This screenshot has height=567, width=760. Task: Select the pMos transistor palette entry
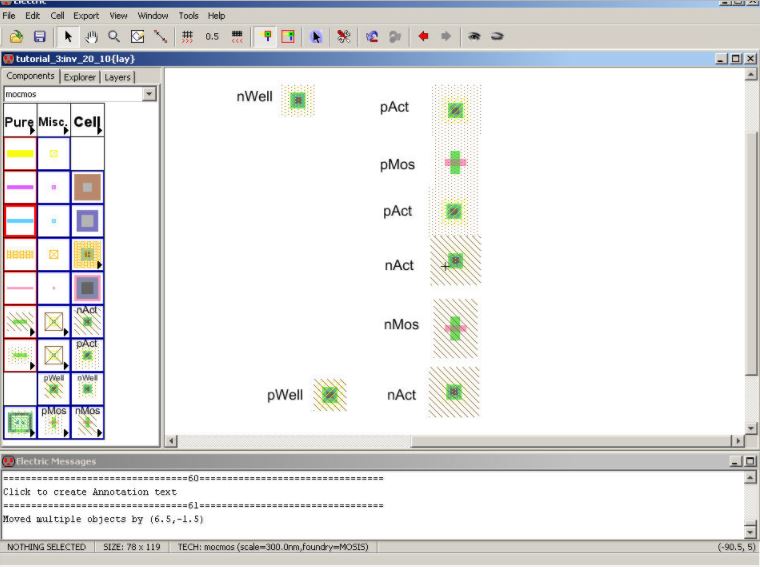pos(54,421)
